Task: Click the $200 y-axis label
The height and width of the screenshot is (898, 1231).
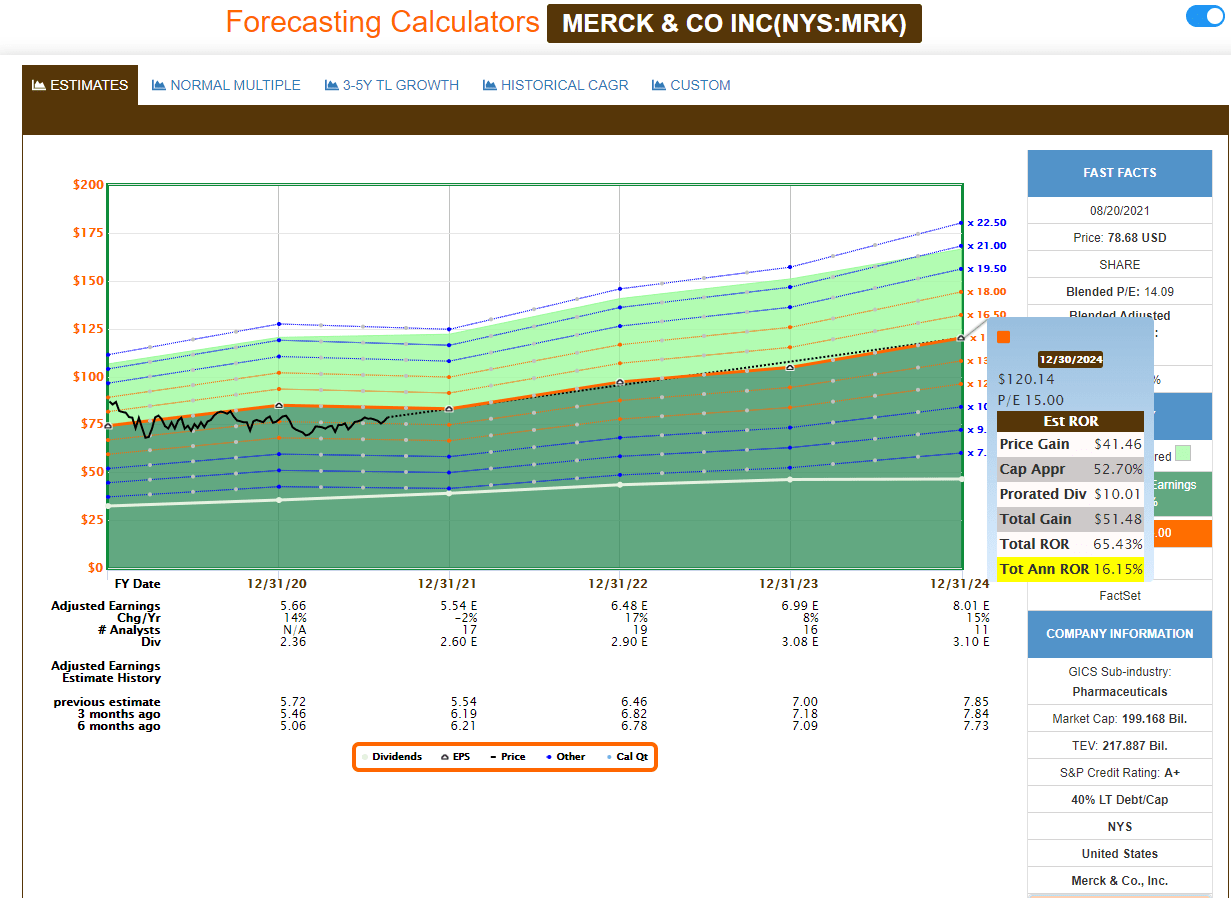Action: click(88, 185)
